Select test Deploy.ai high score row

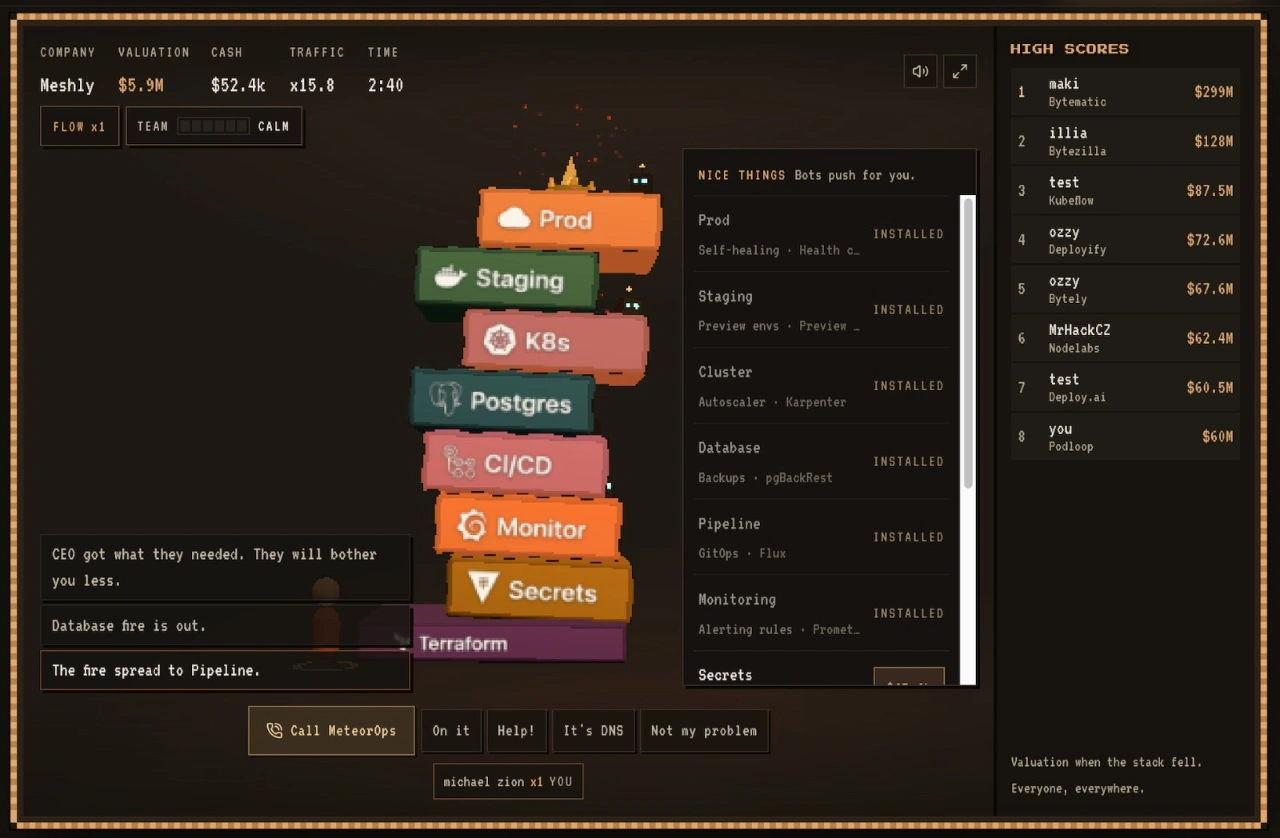pyautogui.click(x=1125, y=387)
